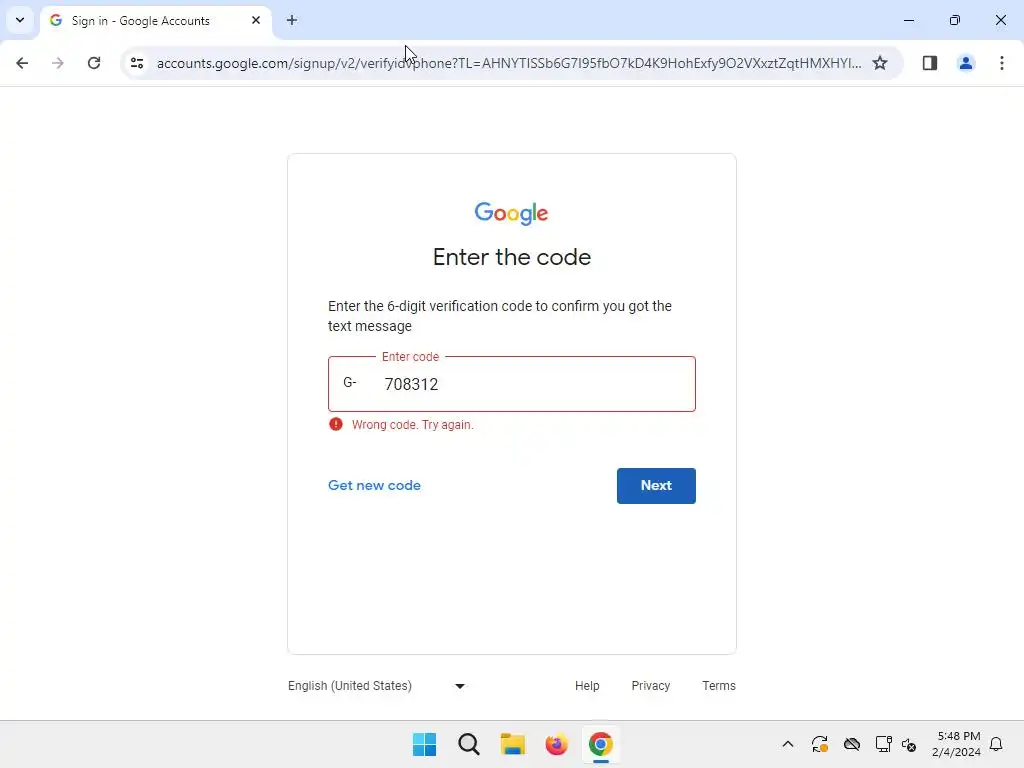
Task: Open Windows Start menu icon
Action: [424, 744]
